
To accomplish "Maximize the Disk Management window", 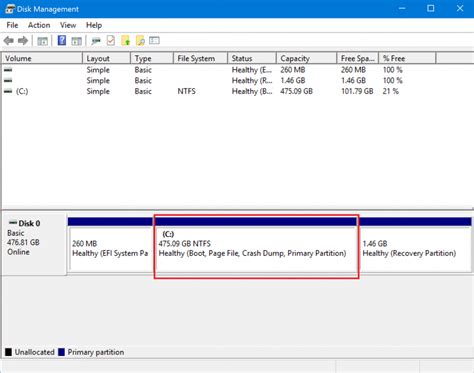I will (x=431, y=9).
